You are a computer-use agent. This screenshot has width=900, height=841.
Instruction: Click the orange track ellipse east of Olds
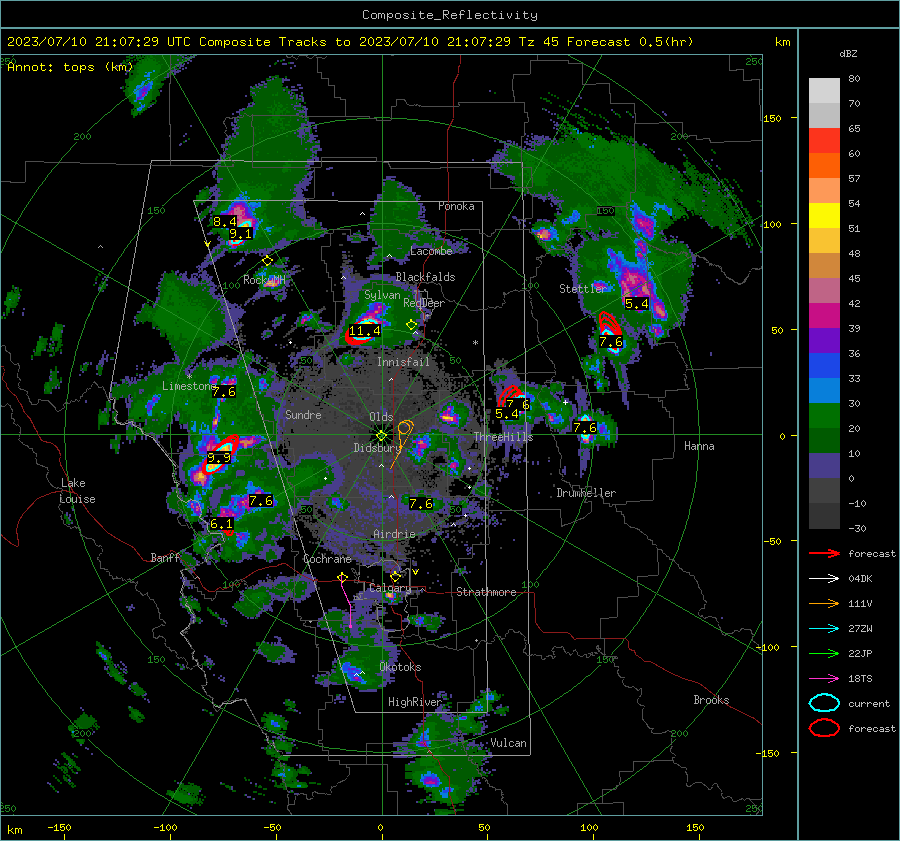pos(405,428)
